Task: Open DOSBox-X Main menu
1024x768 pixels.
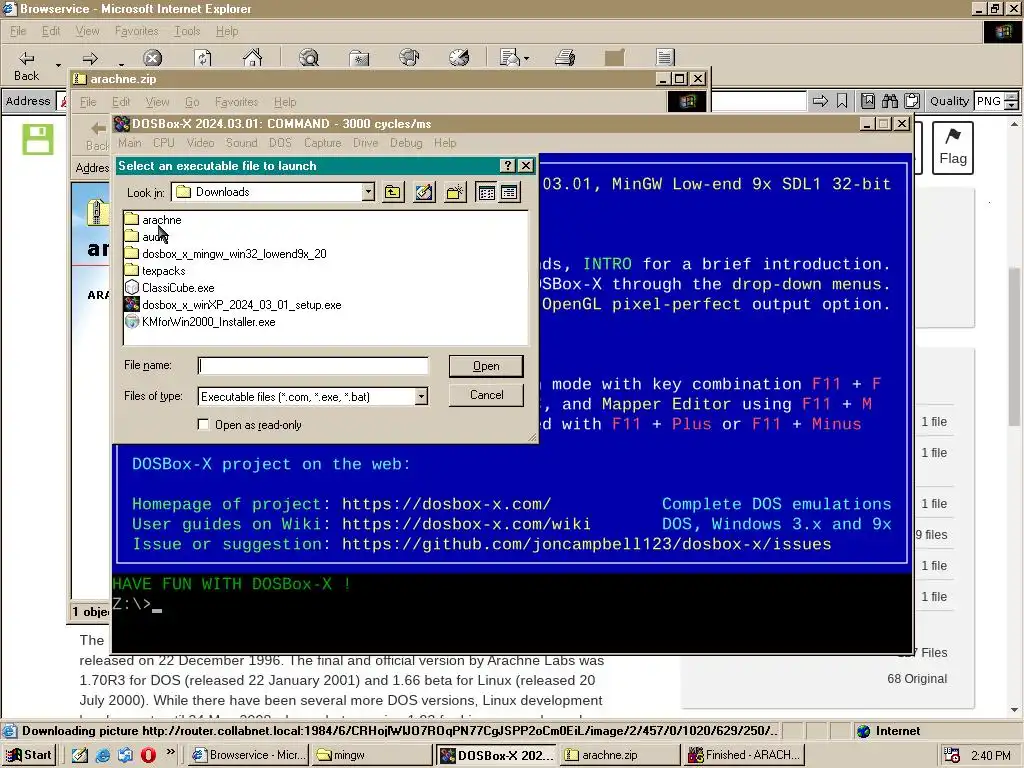Action: (x=129, y=143)
